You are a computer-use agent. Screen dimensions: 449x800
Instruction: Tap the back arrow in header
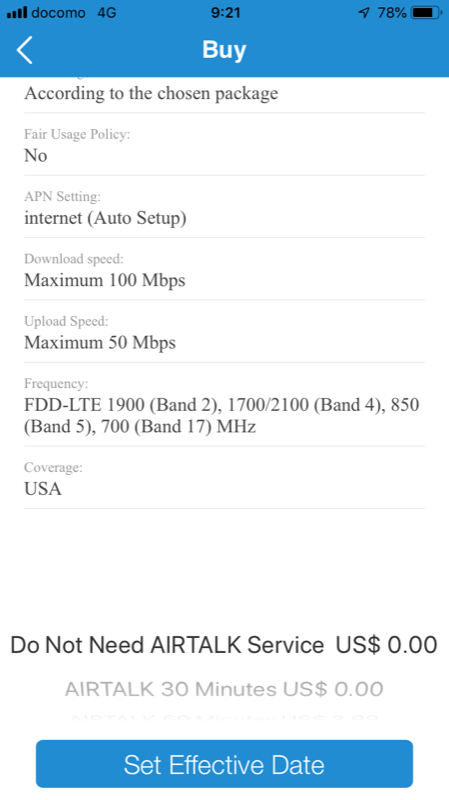click(24, 50)
